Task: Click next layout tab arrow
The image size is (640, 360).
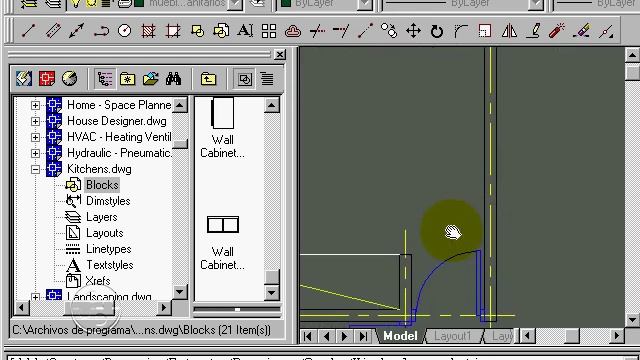Action: coord(344,336)
